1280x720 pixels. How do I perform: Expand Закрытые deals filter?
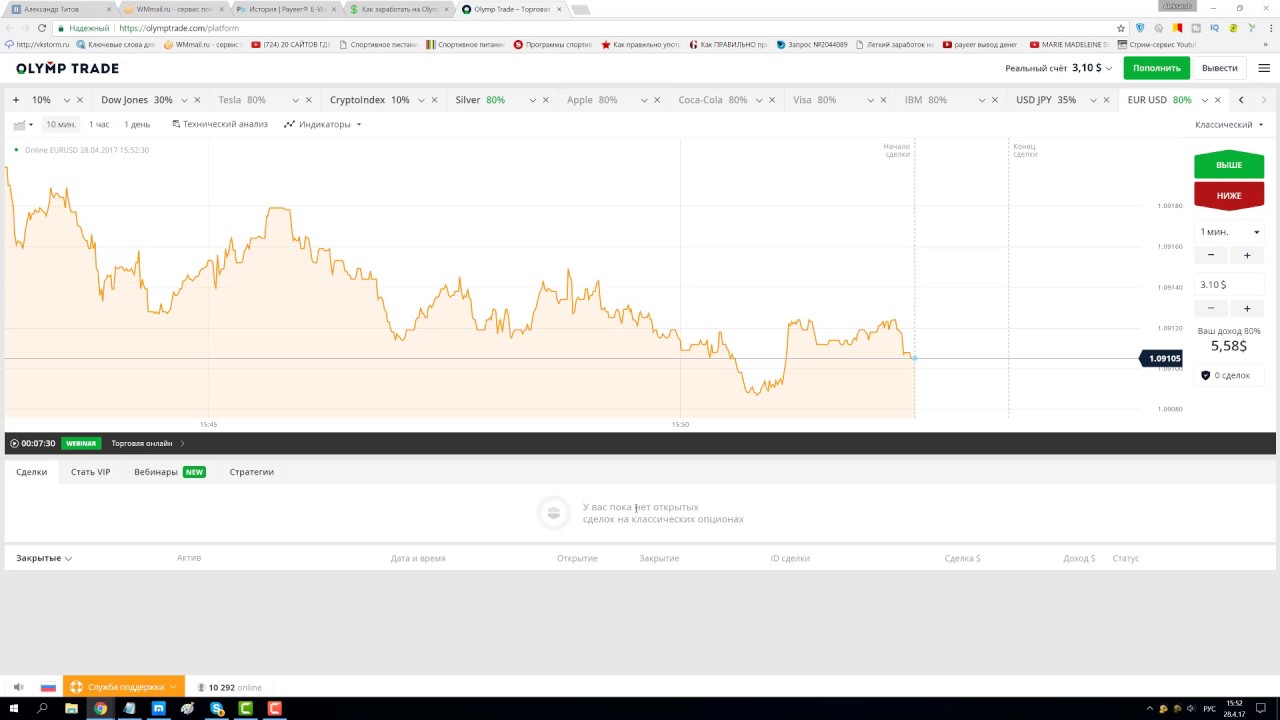click(44, 558)
